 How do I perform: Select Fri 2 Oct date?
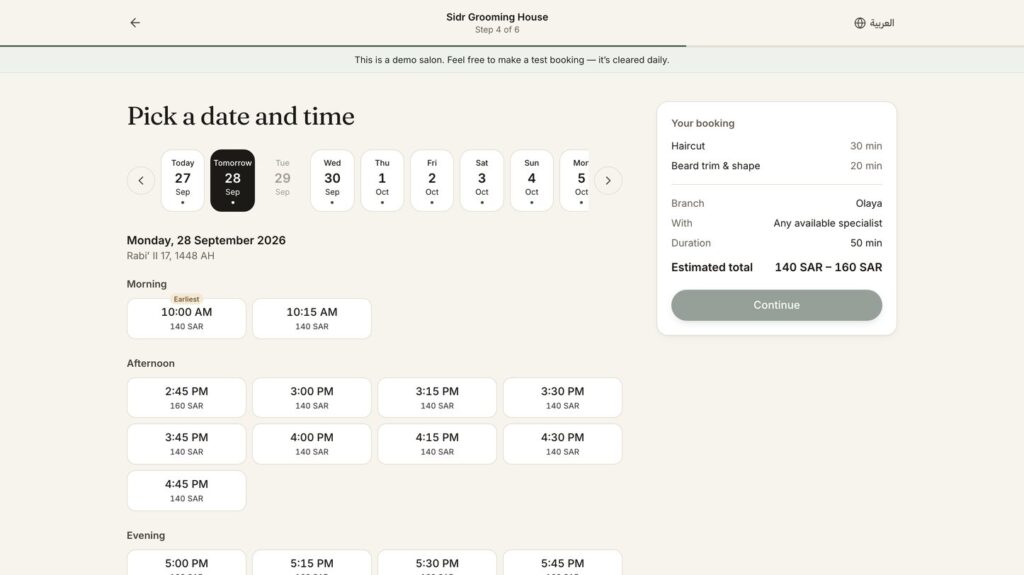[x=432, y=180]
